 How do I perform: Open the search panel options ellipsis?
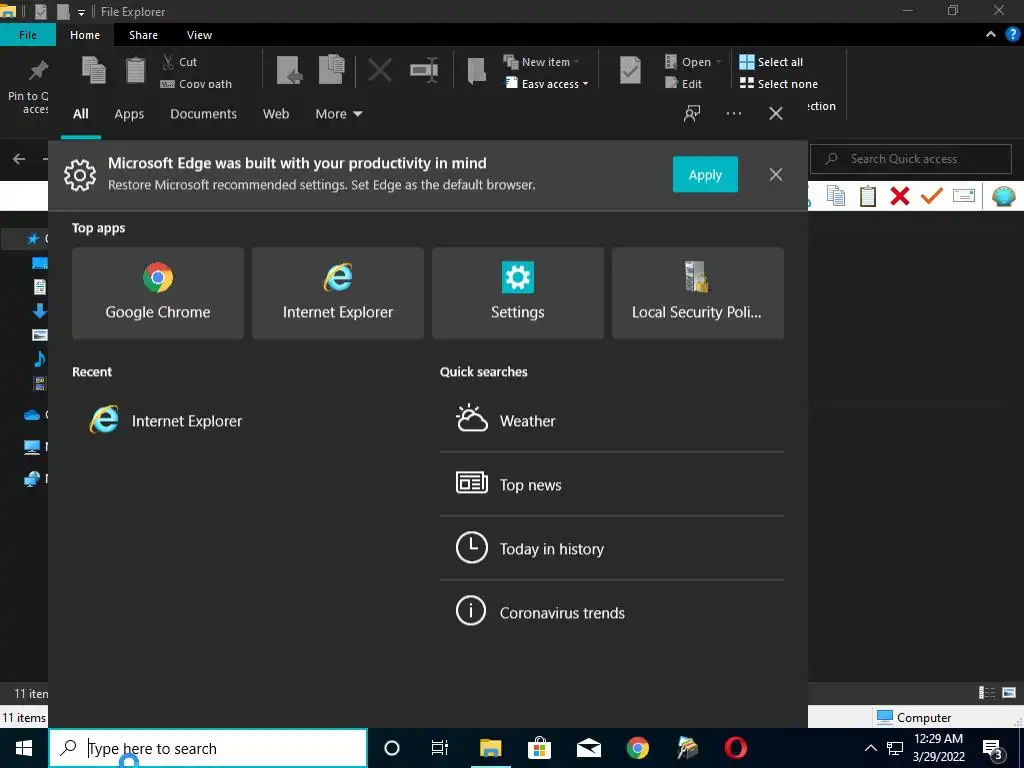coord(733,114)
